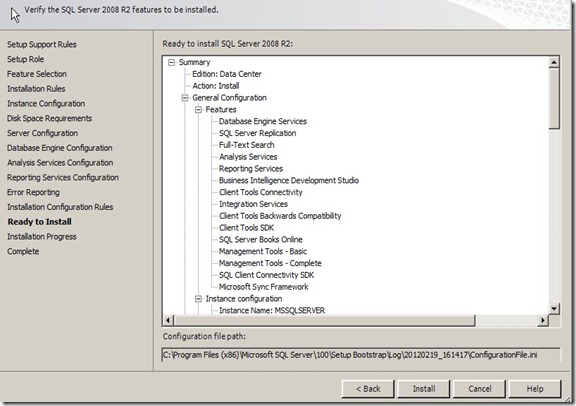
Task: Select Error Reporting step
Action: coord(33,192)
